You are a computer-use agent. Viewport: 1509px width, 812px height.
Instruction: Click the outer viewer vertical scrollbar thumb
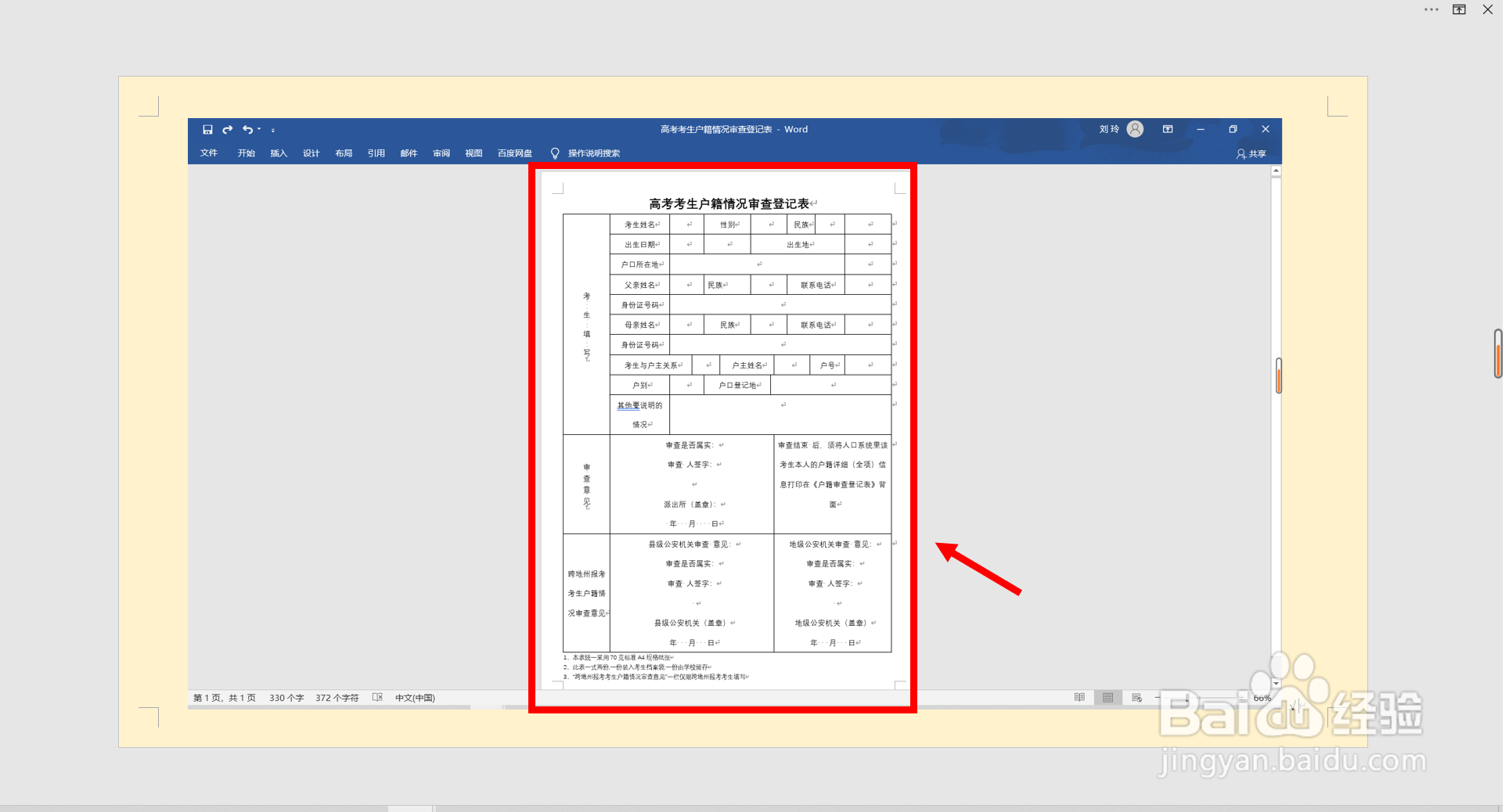(x=1498, y=354)
